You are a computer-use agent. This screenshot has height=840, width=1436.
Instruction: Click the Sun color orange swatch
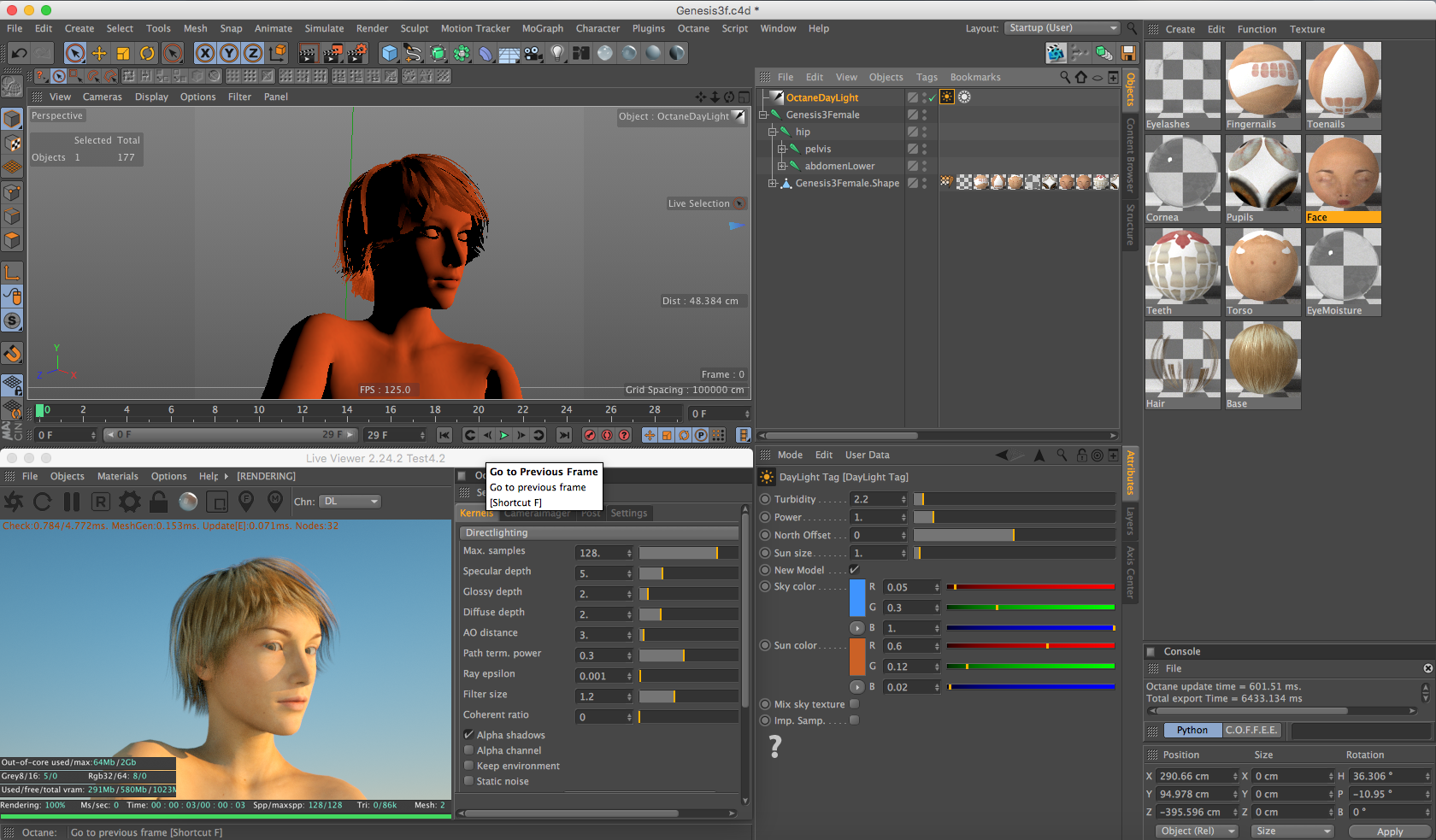[x=856, y=656]
